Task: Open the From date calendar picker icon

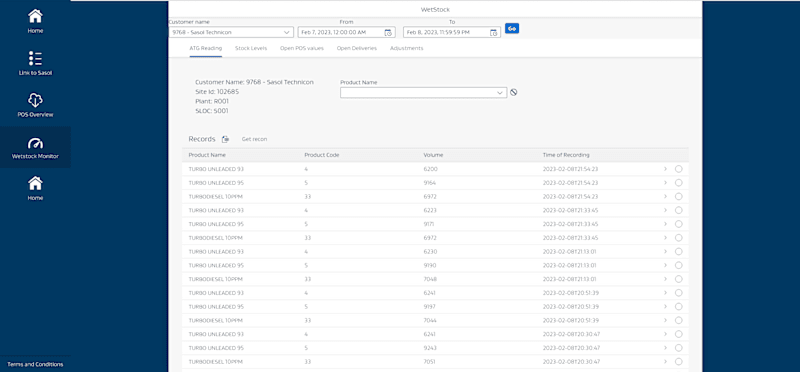Action: [388, 33]
